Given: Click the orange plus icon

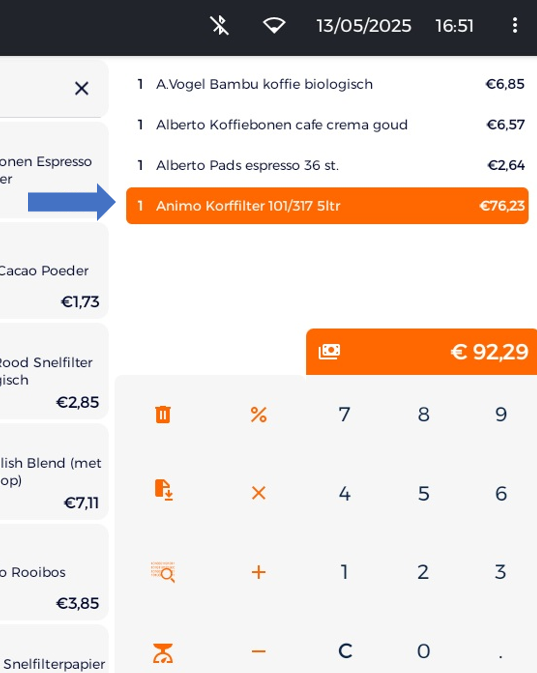Looking at the screenshot, I should (x=258, y=572).
